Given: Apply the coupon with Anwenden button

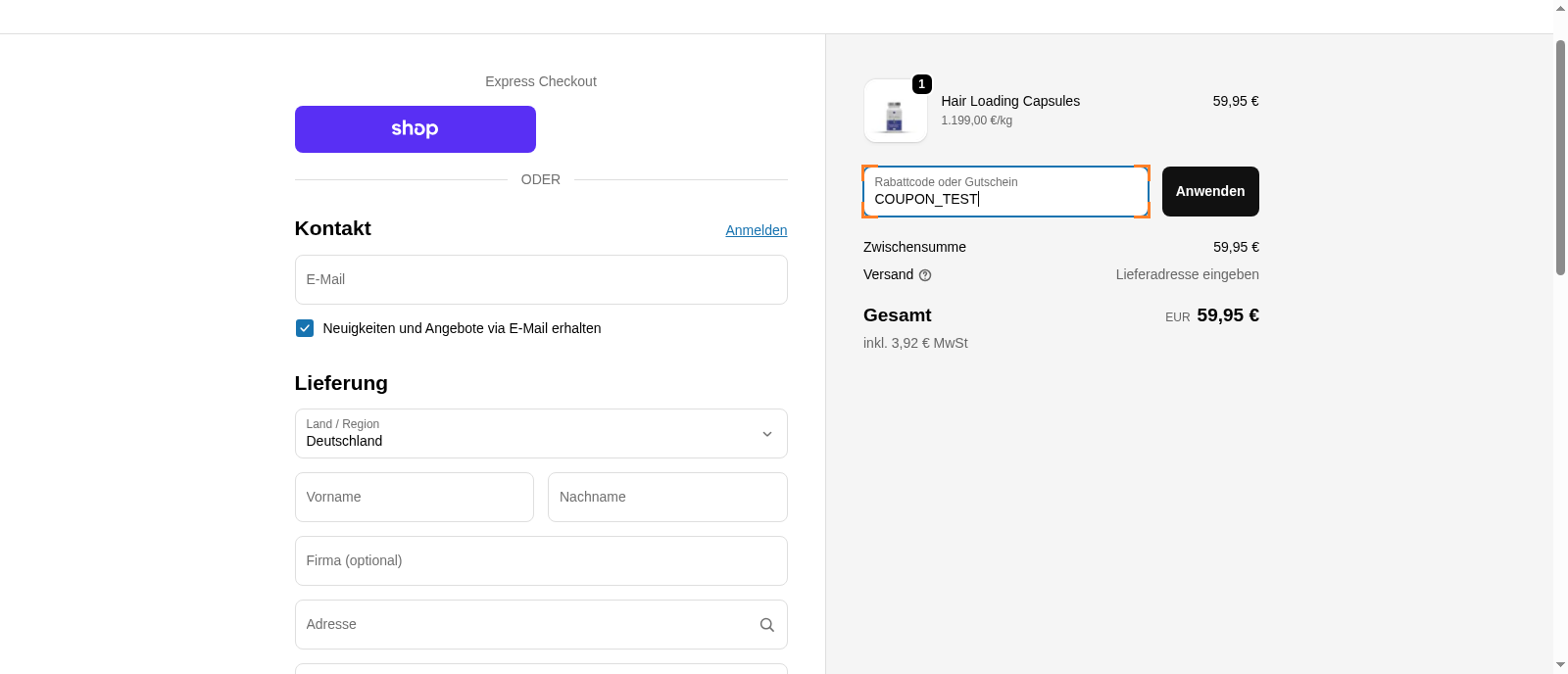Looking at the screenshot, I should pos(1209,191).
